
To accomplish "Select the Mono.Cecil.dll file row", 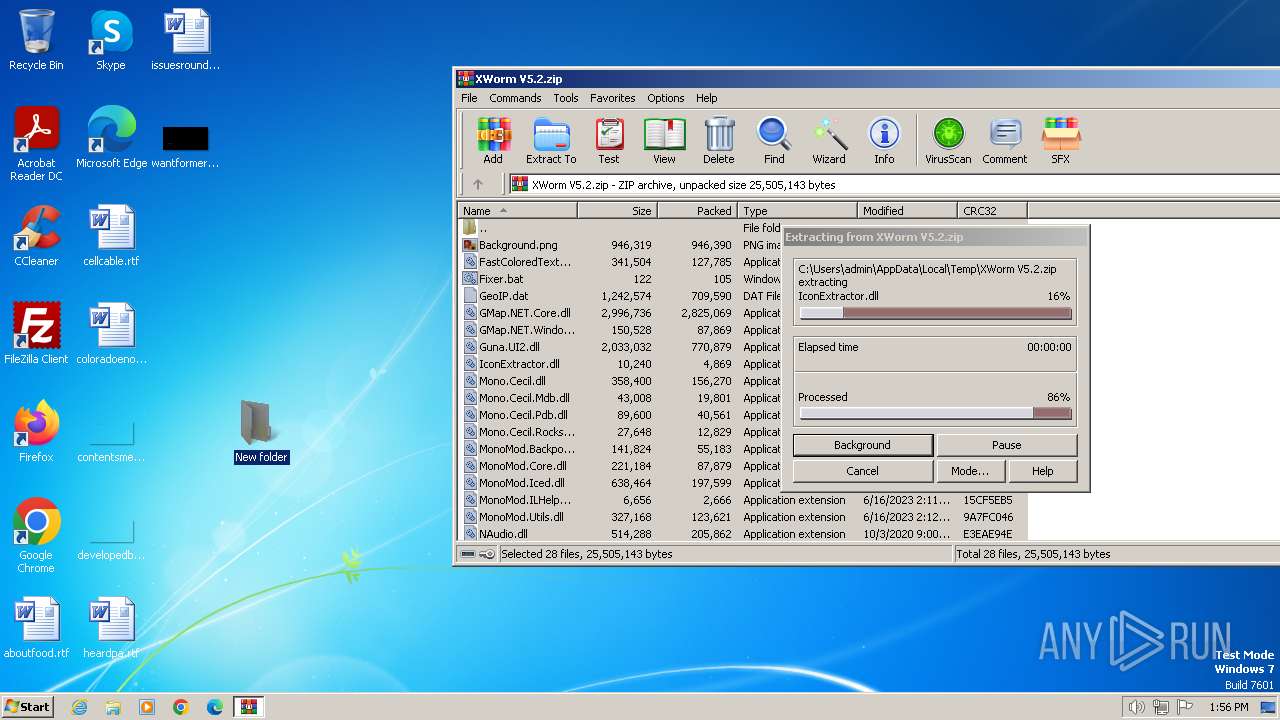I will click(620, 381).
